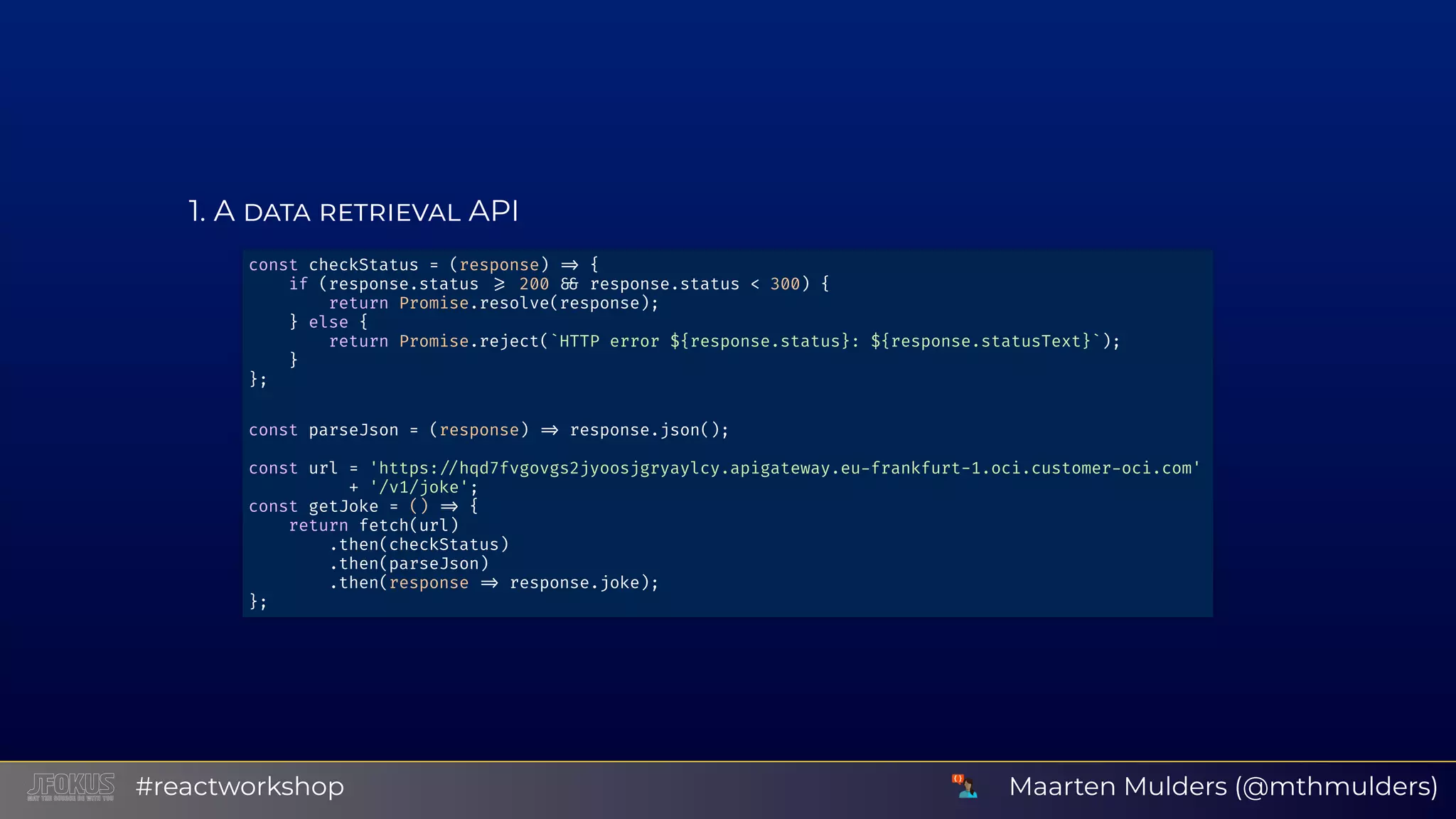The height and width of the screenshot is (819, 1456).
Task: Click the #reactworkshop hashtag text
Action: pyautogui.click(x=240, y=786)
